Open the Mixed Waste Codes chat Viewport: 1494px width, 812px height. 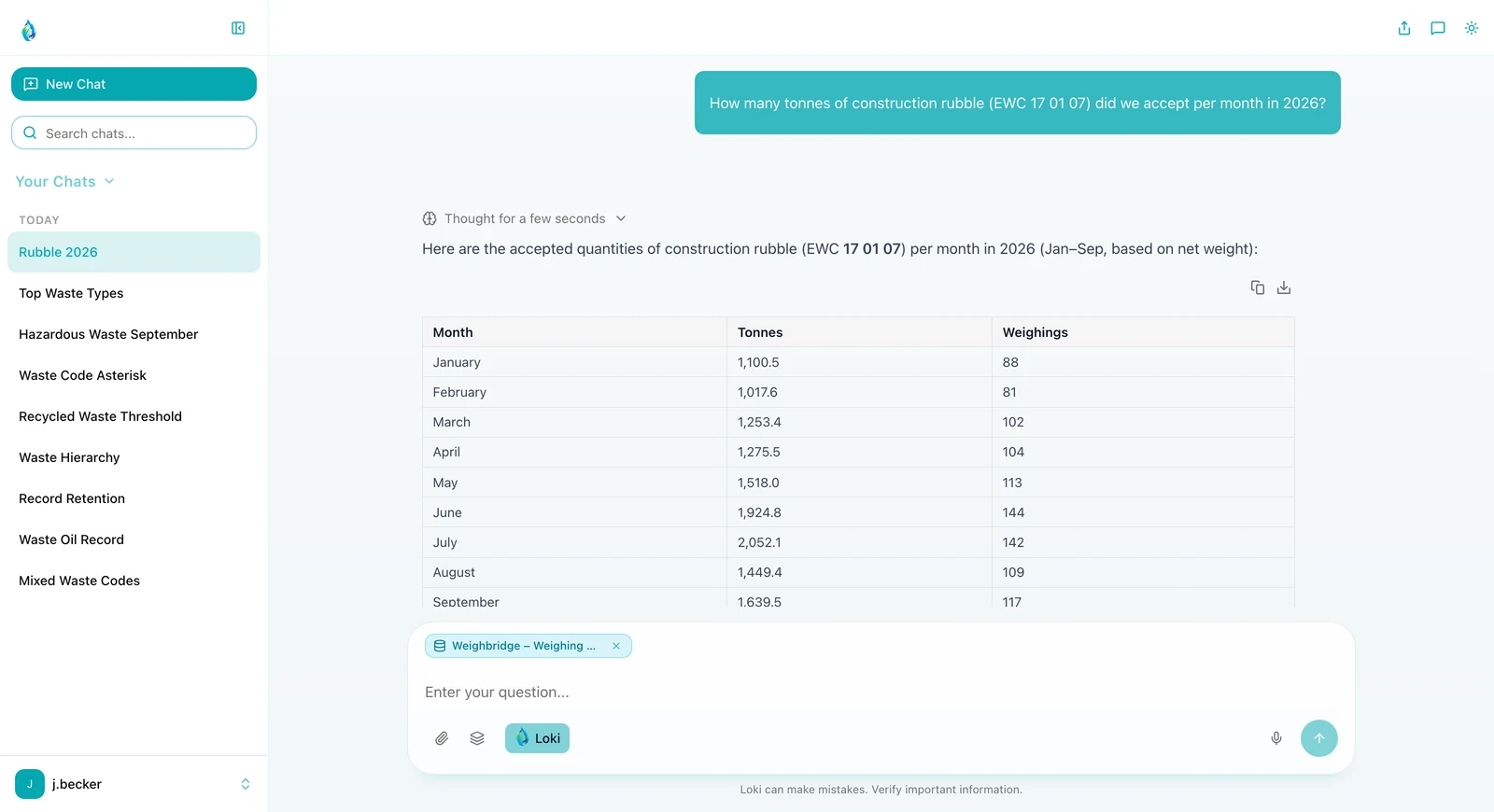pyautogui.click(x=134, y=581)
